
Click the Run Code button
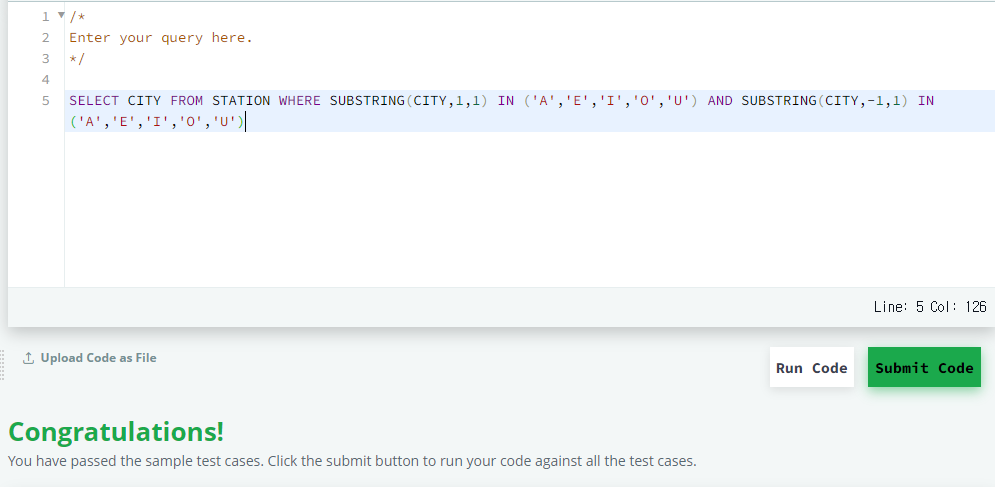pos(812,367)
